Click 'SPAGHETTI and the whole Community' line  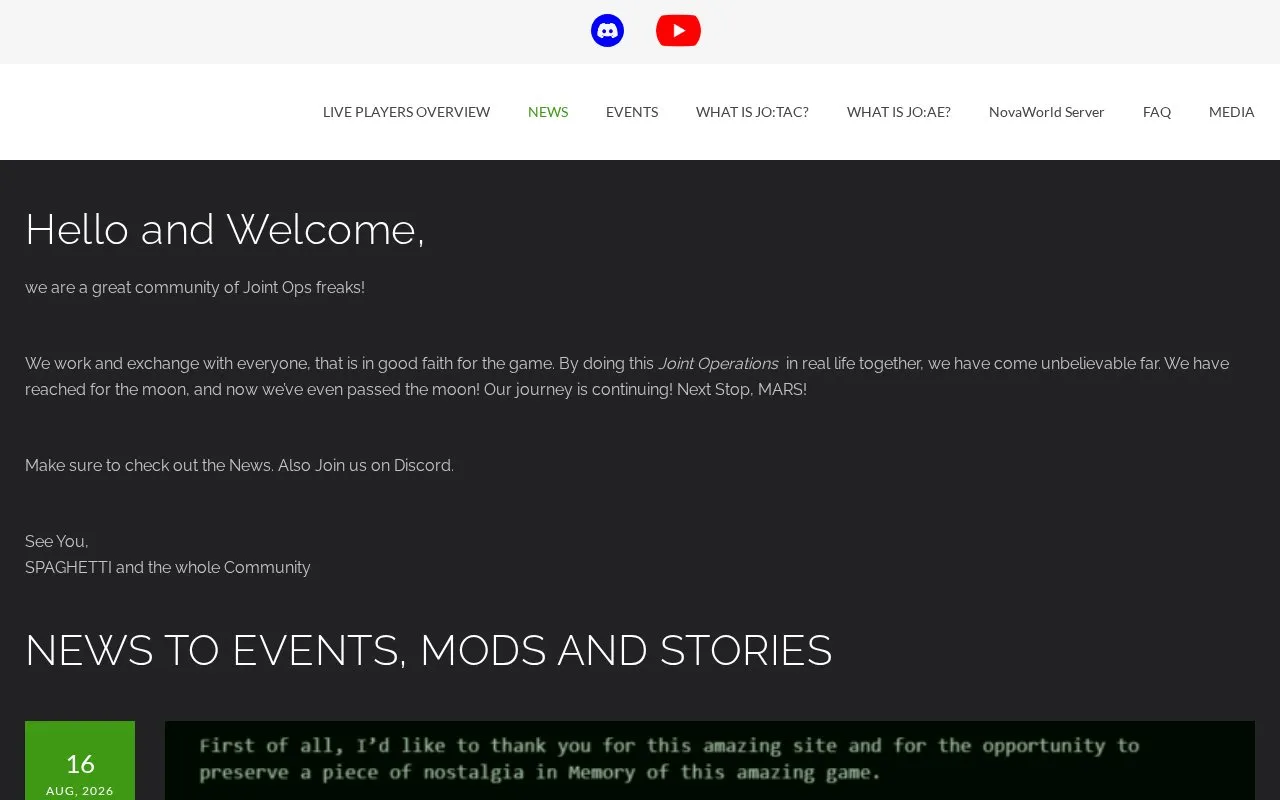pyautogui.click(x=168, y=568)
